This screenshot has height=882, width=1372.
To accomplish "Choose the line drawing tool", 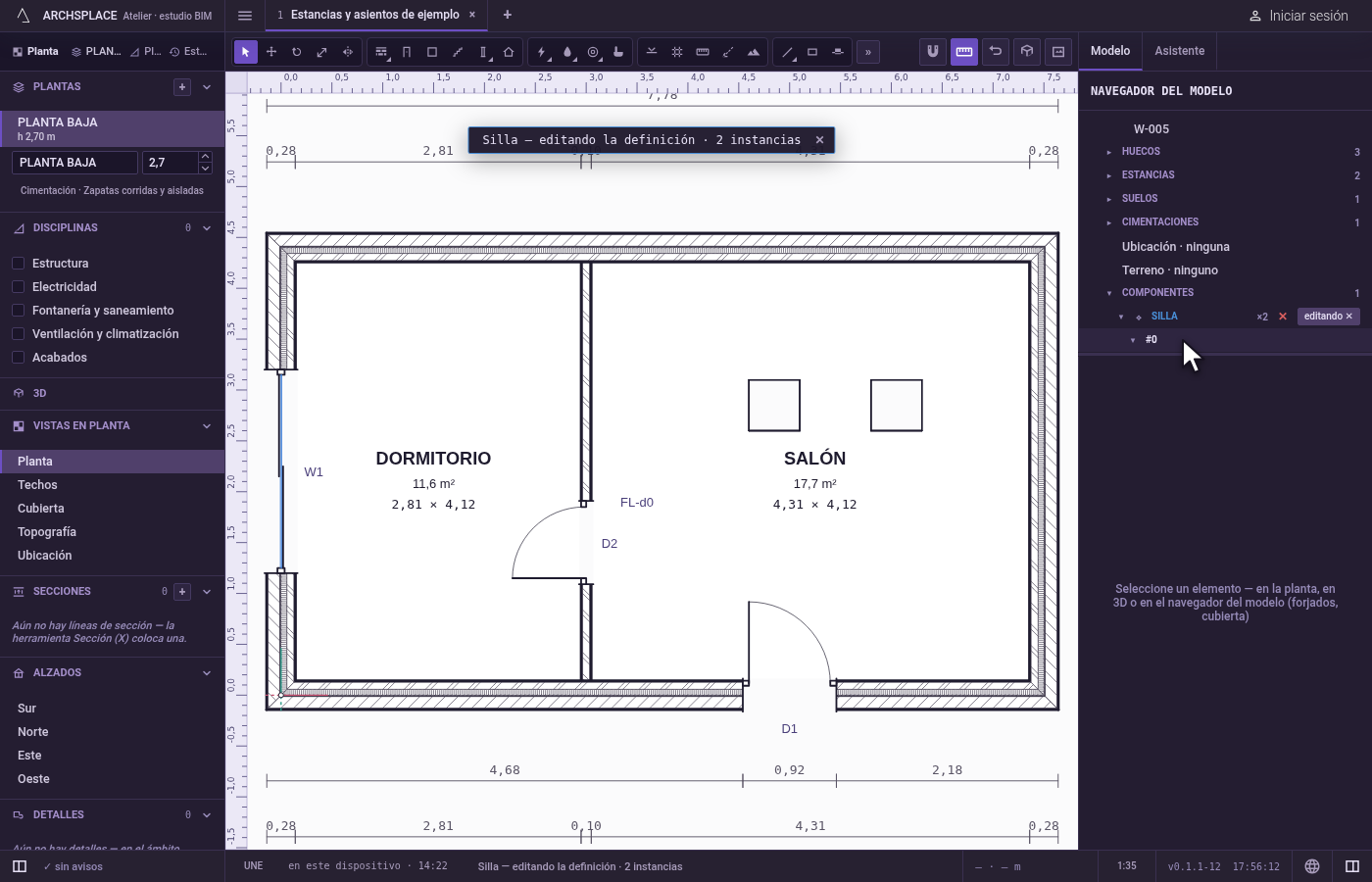I will point(787,52).
